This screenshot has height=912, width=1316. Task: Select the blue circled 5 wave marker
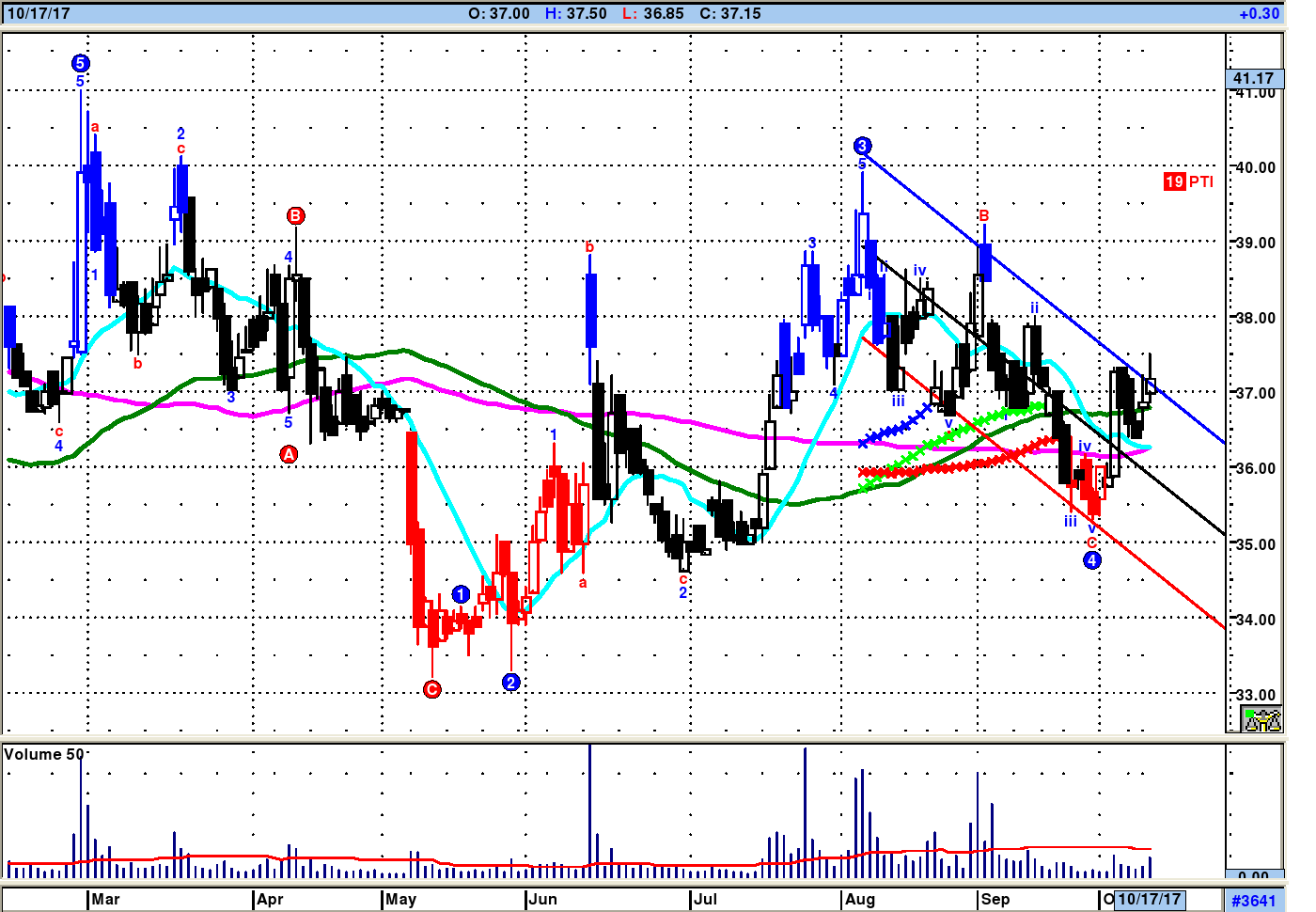pos(80,63)
